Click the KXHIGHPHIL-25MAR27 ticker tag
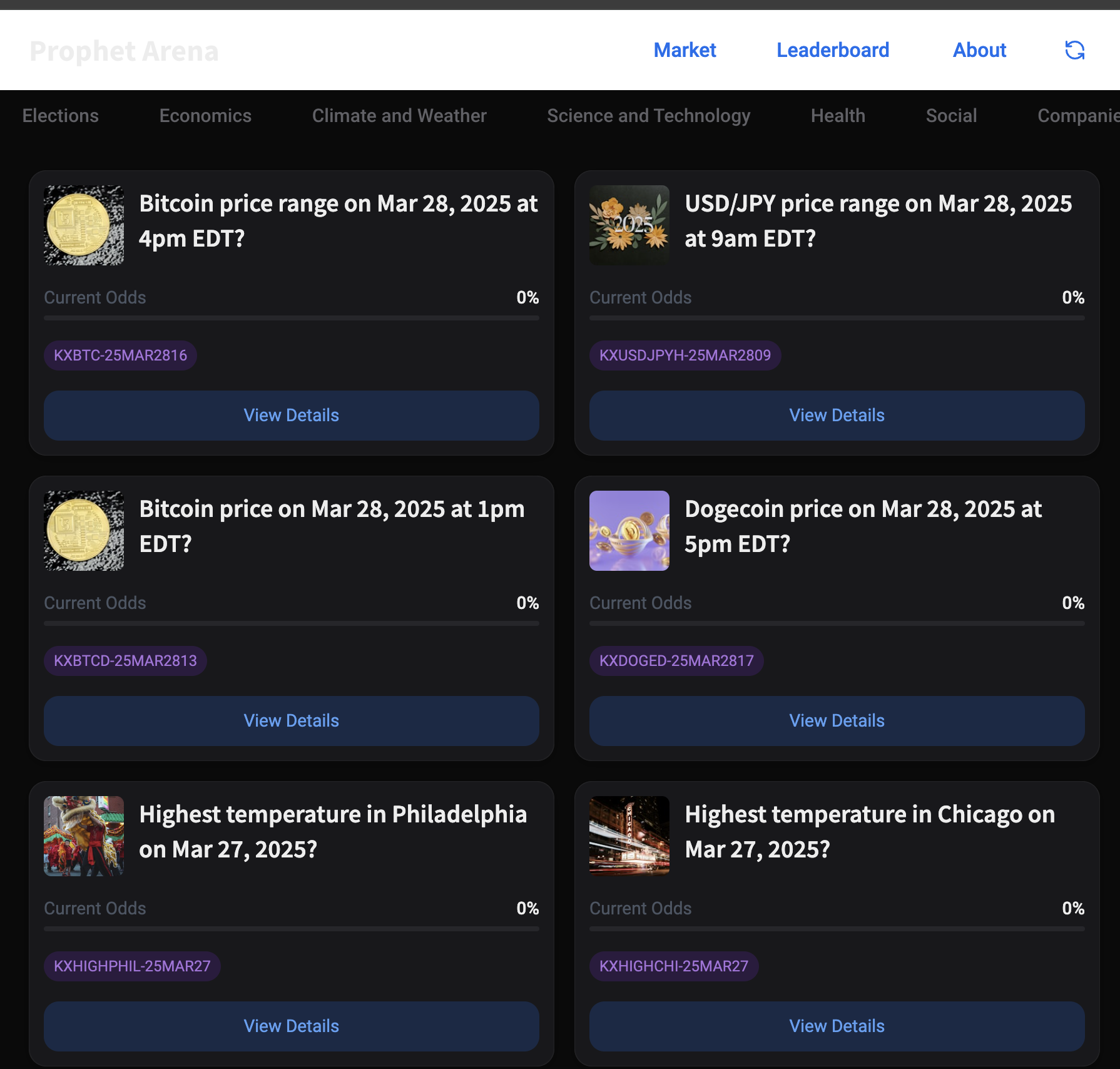The width and height of the screenshot is (1120, 1069). pyautogui.click(x=132, y=966)
